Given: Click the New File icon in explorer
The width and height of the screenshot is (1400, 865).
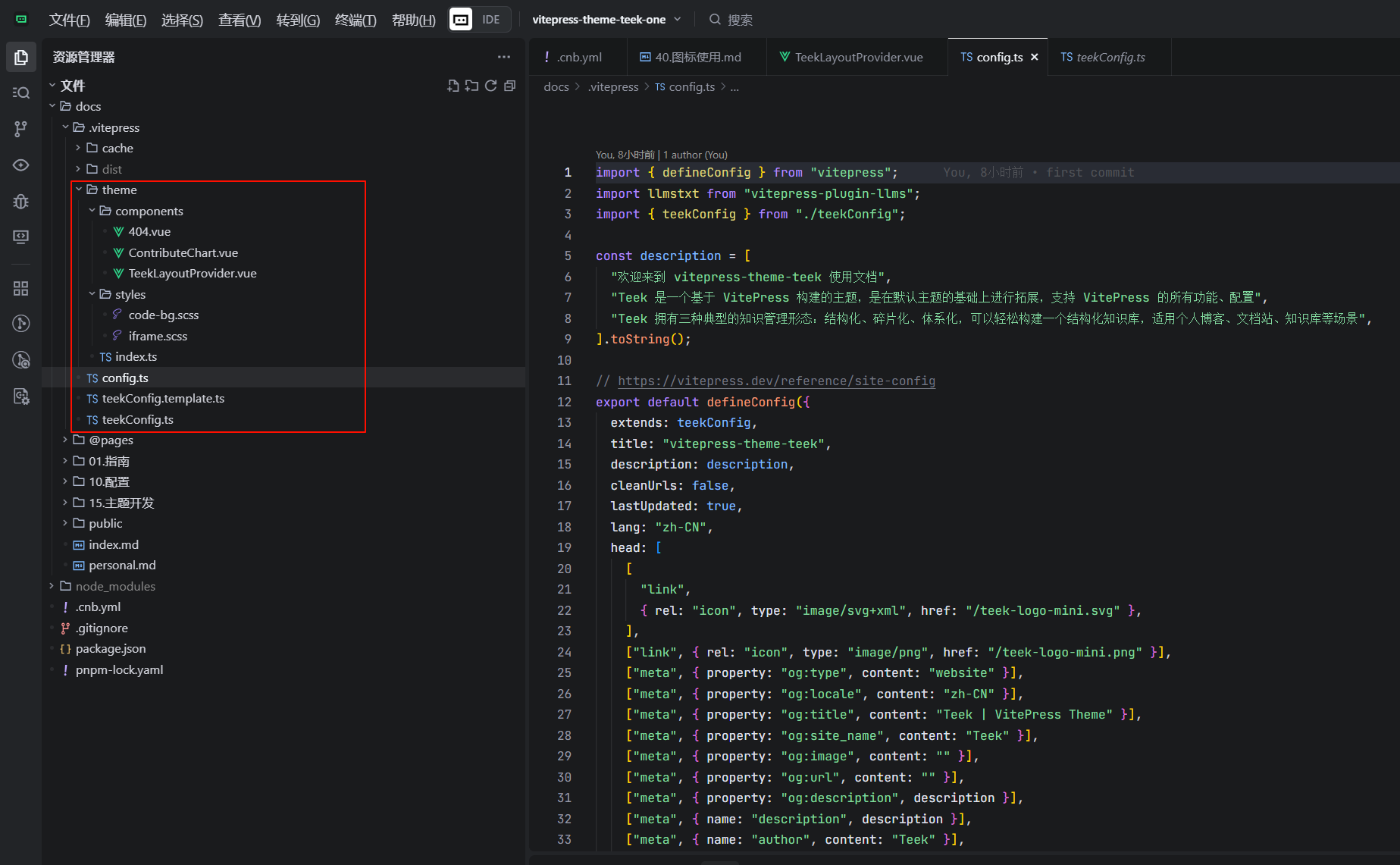Looking at the screenshot, I should 453,86.
